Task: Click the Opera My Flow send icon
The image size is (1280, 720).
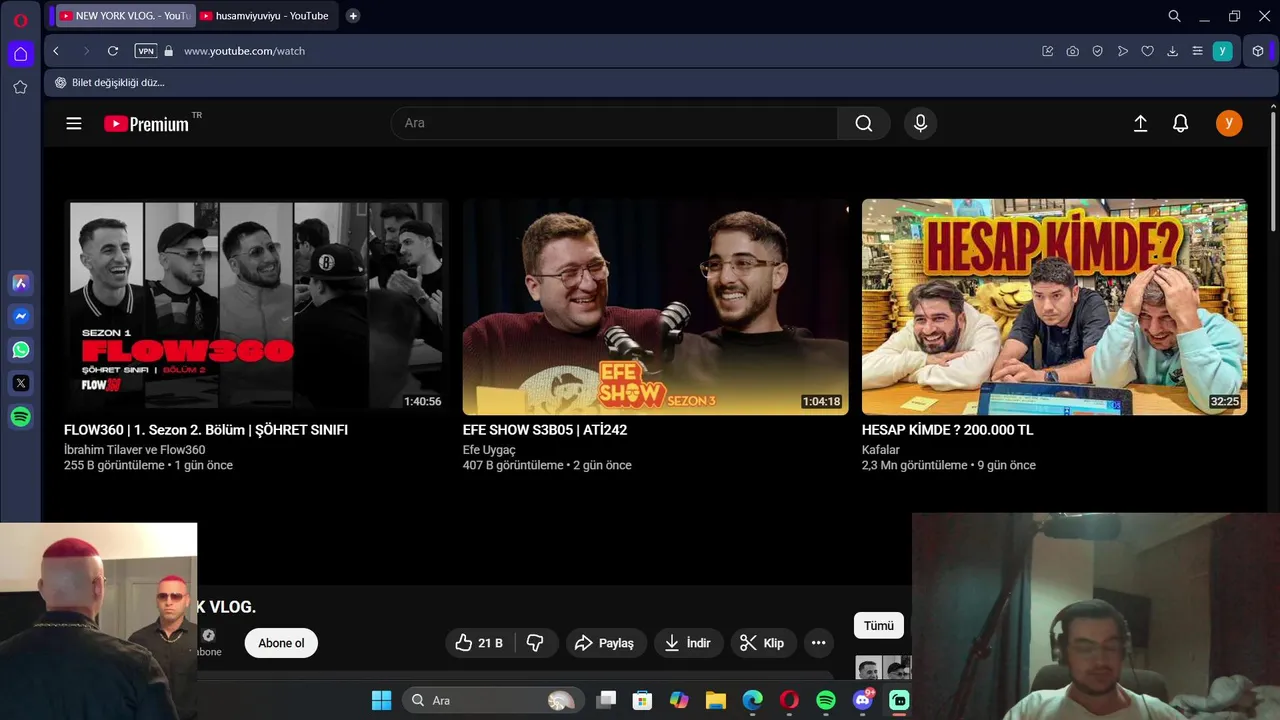Action: click(1122, 51)
